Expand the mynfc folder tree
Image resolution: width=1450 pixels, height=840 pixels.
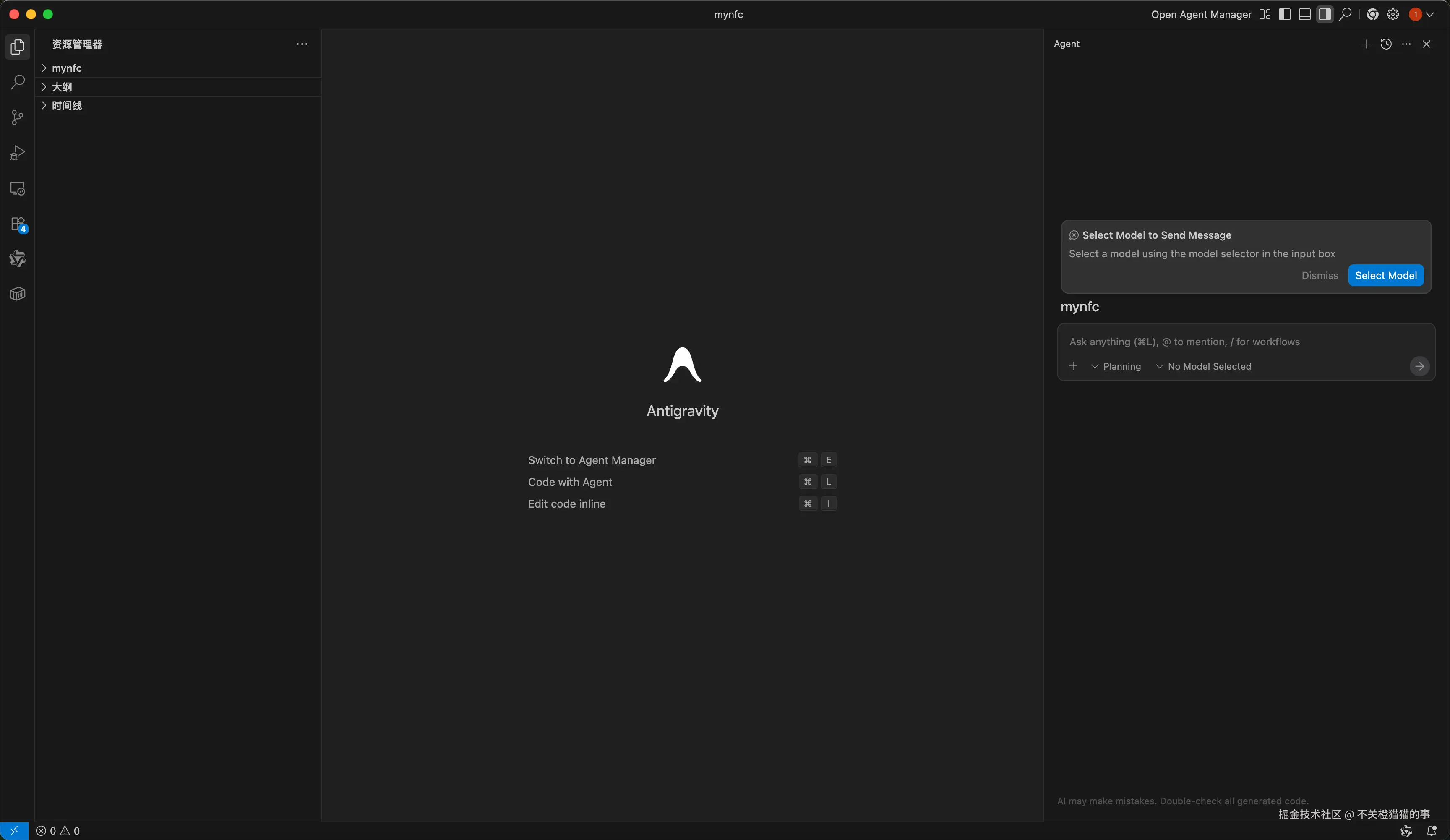[x=66, y=68]
